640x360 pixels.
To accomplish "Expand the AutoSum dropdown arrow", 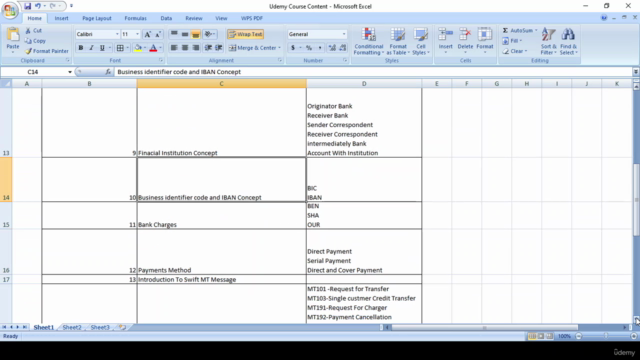I will [536, 31].
